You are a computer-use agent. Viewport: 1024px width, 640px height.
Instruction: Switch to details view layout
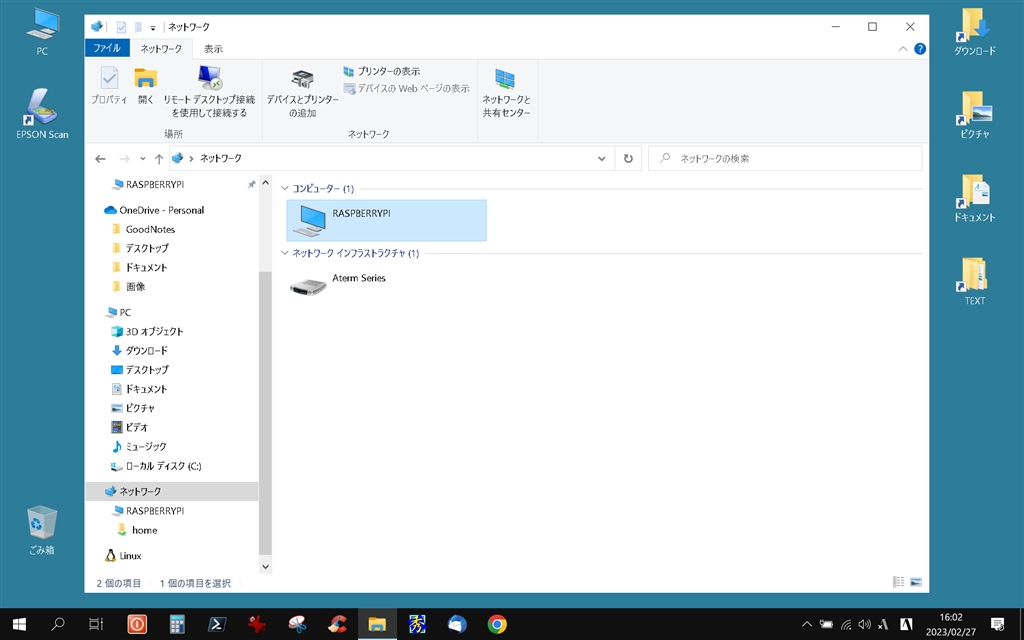899,582
